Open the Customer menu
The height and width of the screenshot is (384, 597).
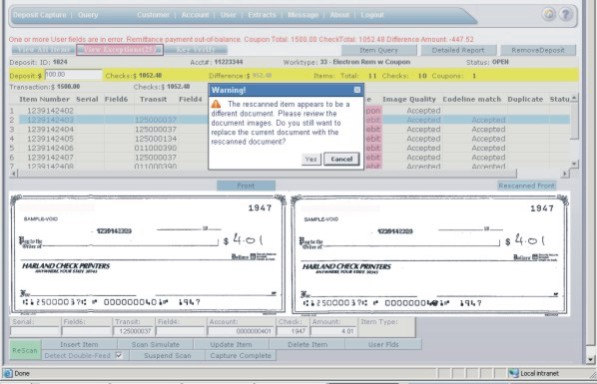point(153,15)
